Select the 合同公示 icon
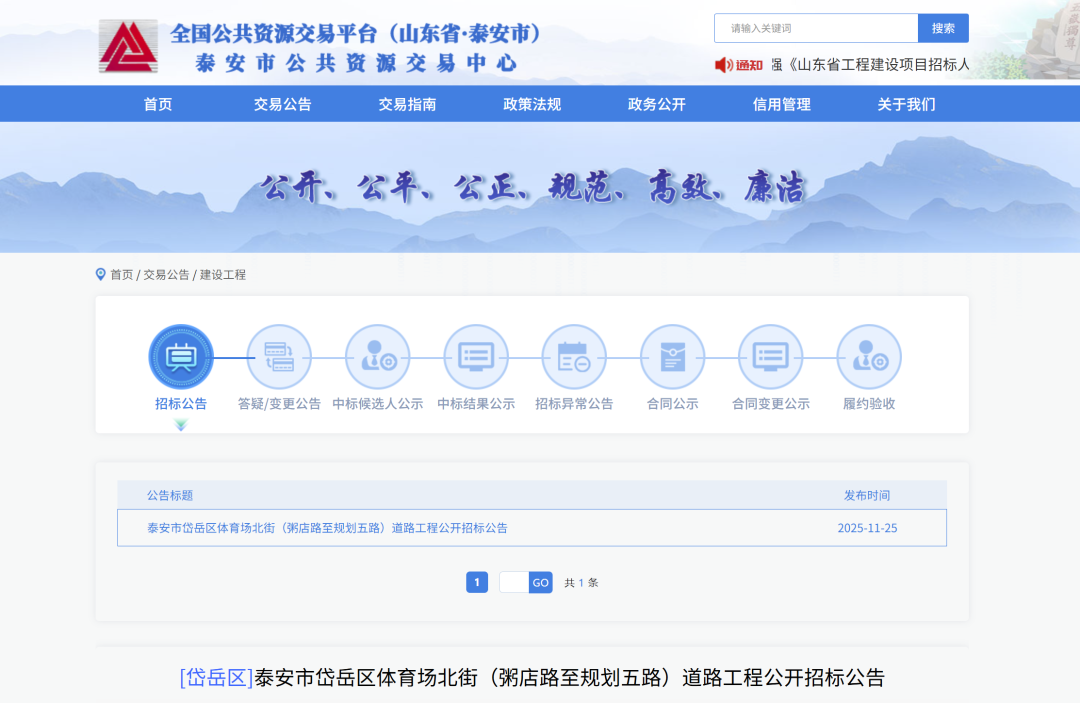 672,357
